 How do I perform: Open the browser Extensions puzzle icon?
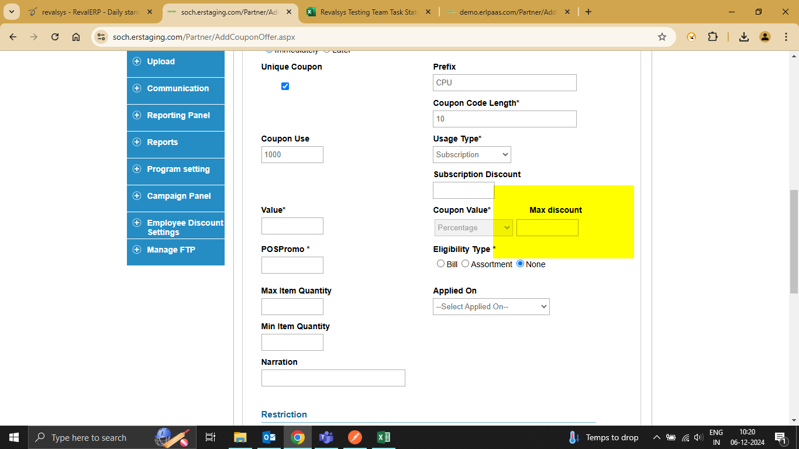pyautogui.click(x=713, y=37)
